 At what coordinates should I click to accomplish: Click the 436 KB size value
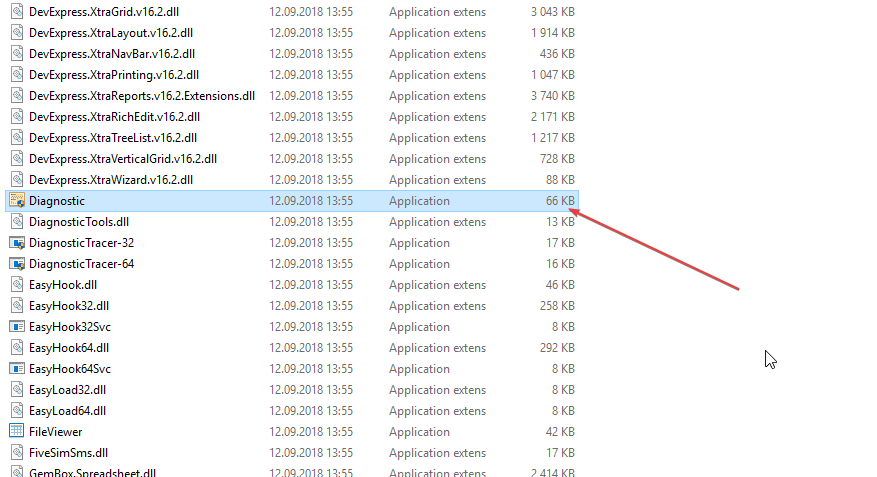click(557, 54)
